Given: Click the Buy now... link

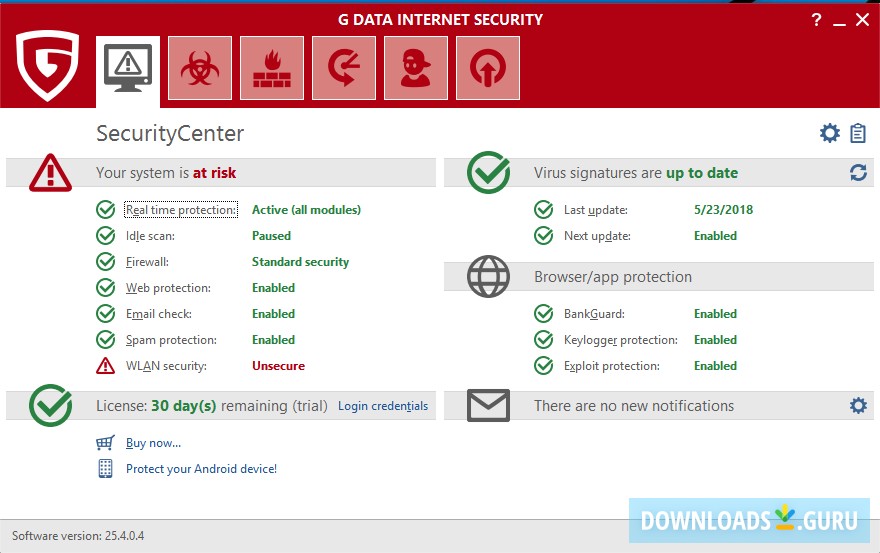Looking at the screenshot, I should click(x=153, y=443).
